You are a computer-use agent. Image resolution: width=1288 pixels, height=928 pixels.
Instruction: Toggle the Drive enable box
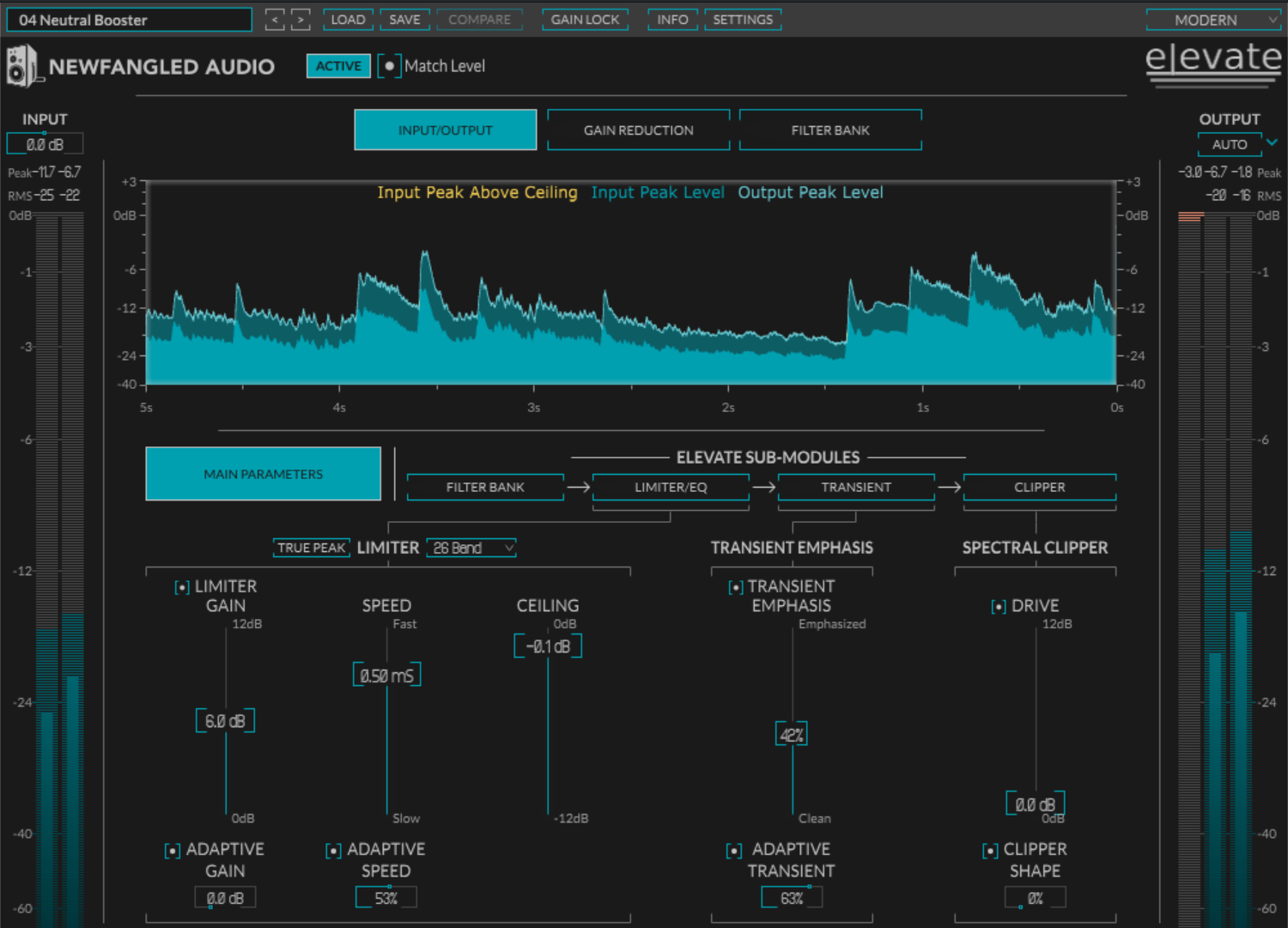pos(999,607)
